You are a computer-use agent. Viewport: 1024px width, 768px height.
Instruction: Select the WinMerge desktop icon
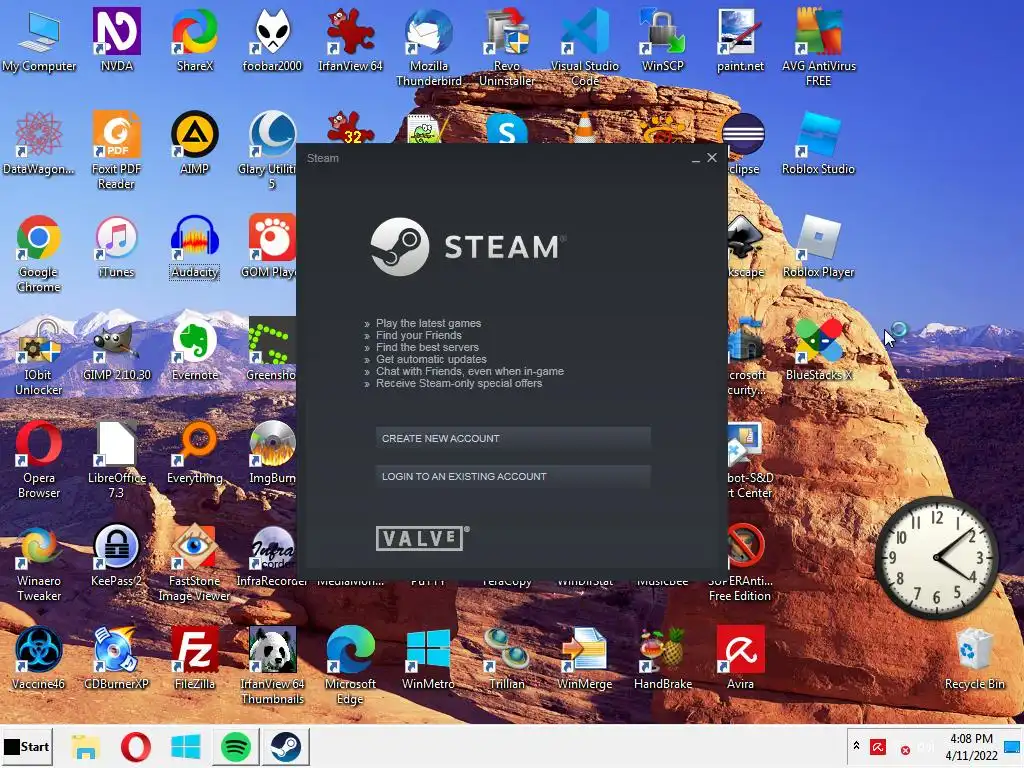click(584, 660)
